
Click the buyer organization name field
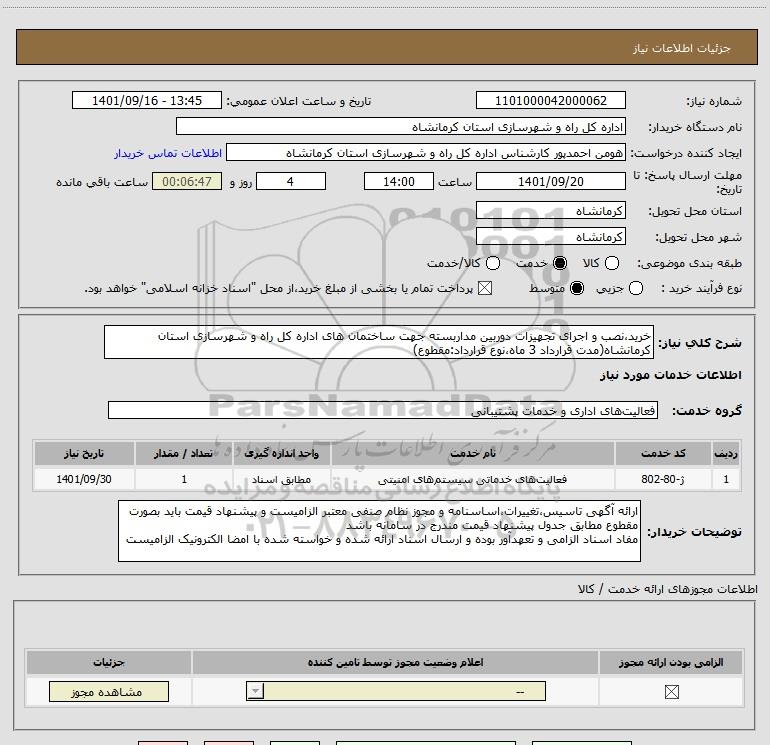(401, 126)
